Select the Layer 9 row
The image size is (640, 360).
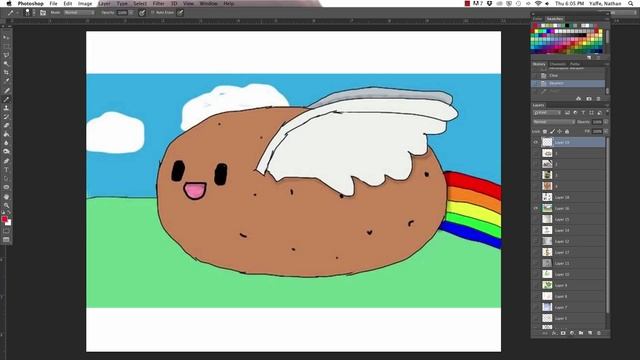pos(569,285)
